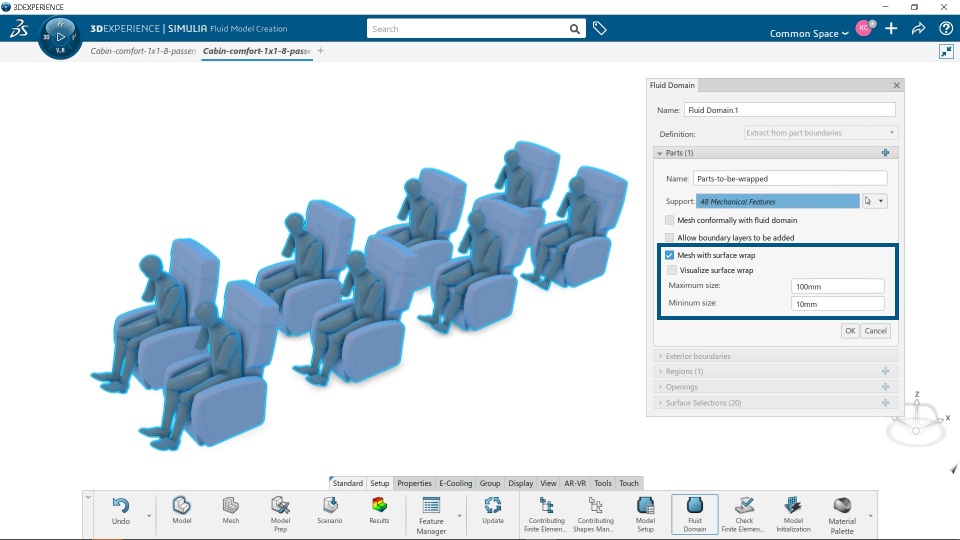Collapse the Parts (1) section
The image size is (960, 540).
coord(660,153)
